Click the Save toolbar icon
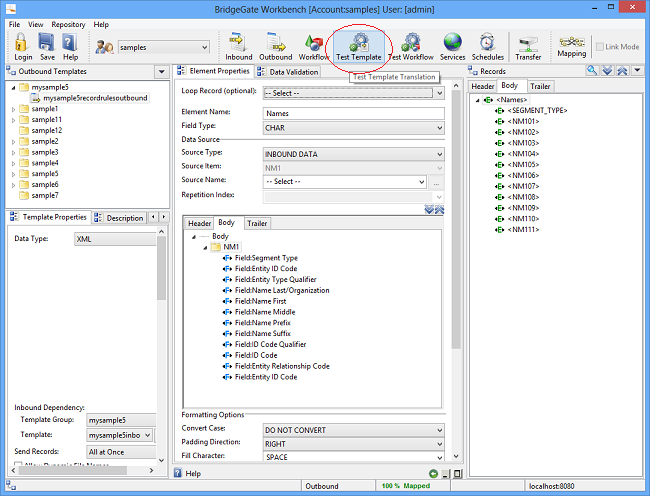Image resolution: width=650 pixels, height=496 pixels. 47,46
